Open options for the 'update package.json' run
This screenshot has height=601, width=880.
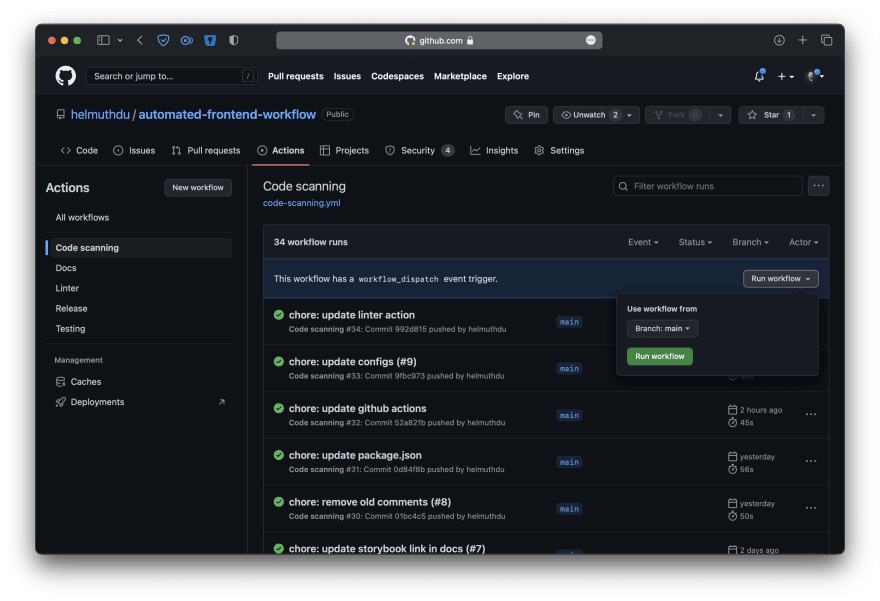coord(810,461)
